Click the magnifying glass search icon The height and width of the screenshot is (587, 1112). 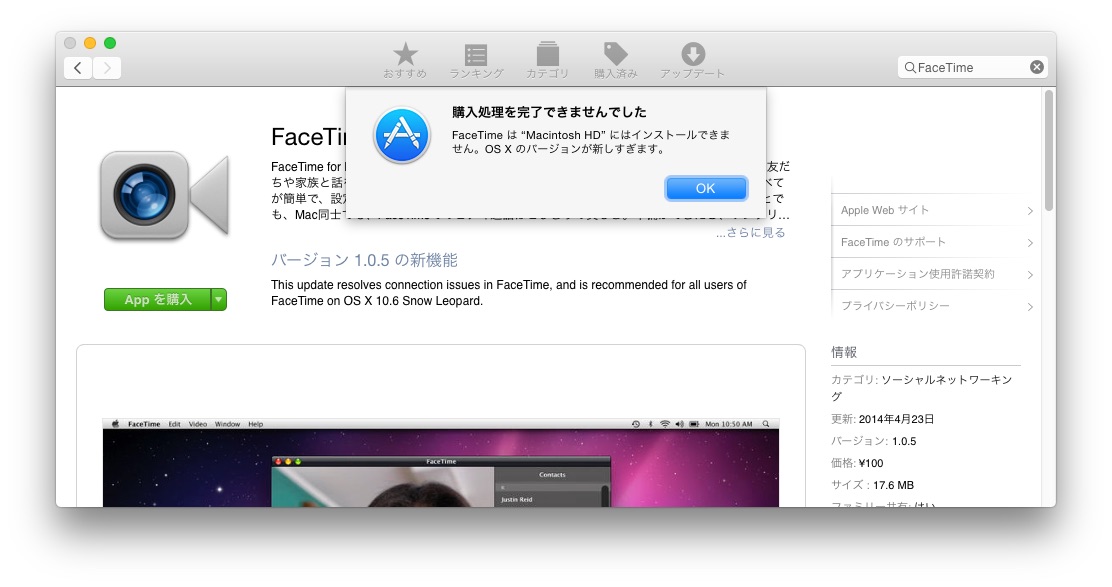910,68
